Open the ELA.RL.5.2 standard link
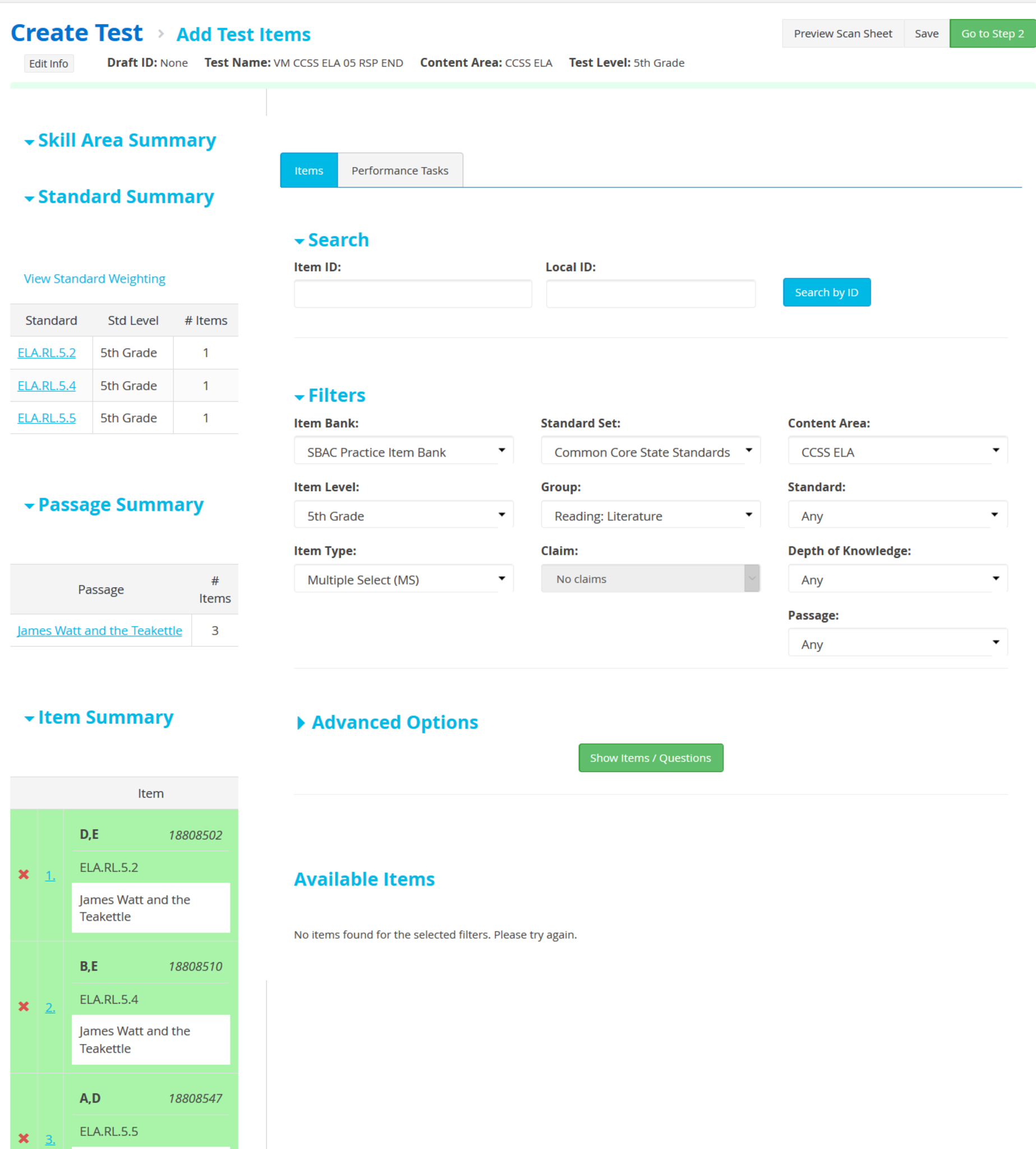The height and width of the screenshot is (1149, 1036). (x=47, y=353)
